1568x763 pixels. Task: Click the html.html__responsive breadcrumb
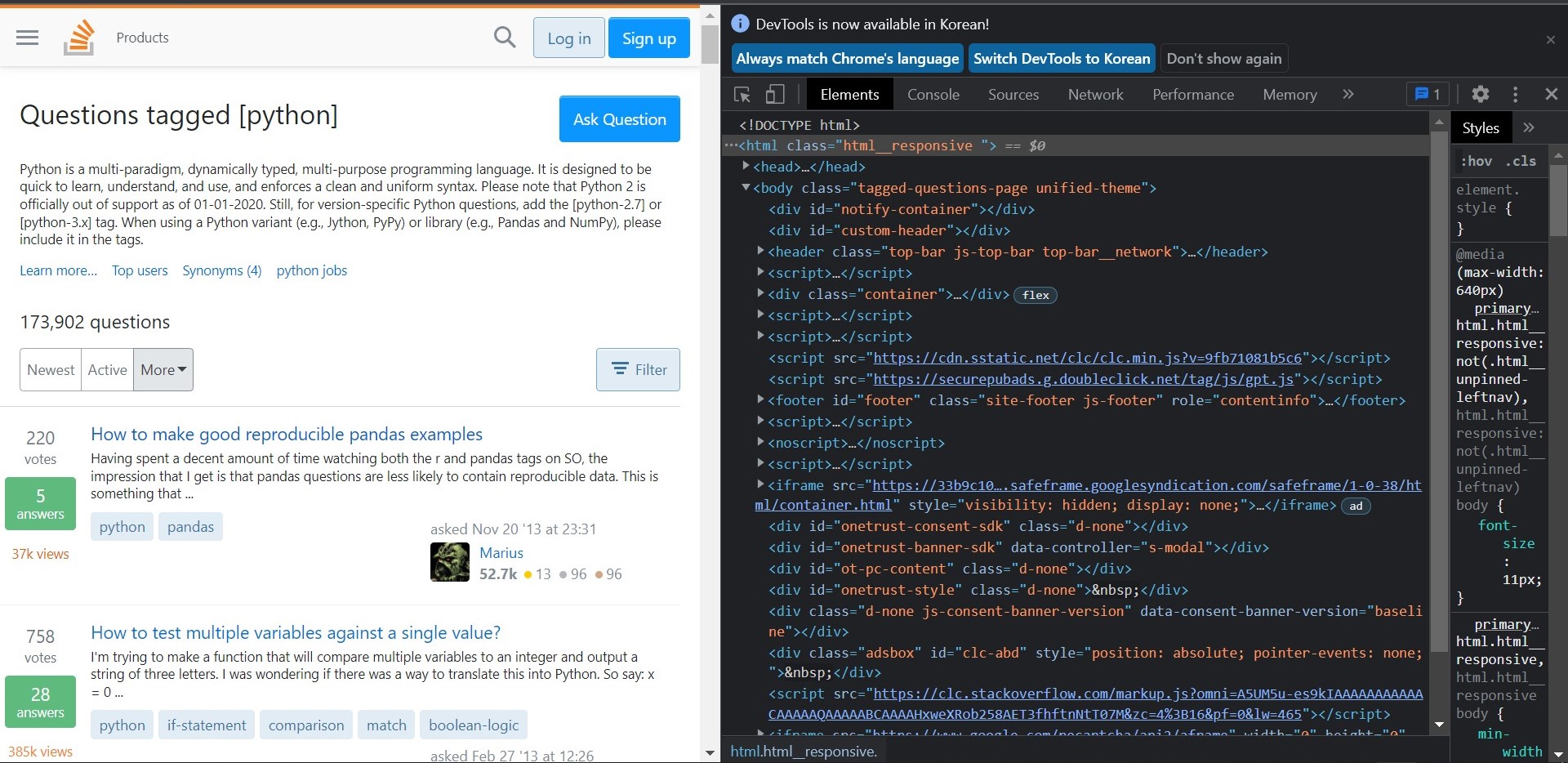804,752
